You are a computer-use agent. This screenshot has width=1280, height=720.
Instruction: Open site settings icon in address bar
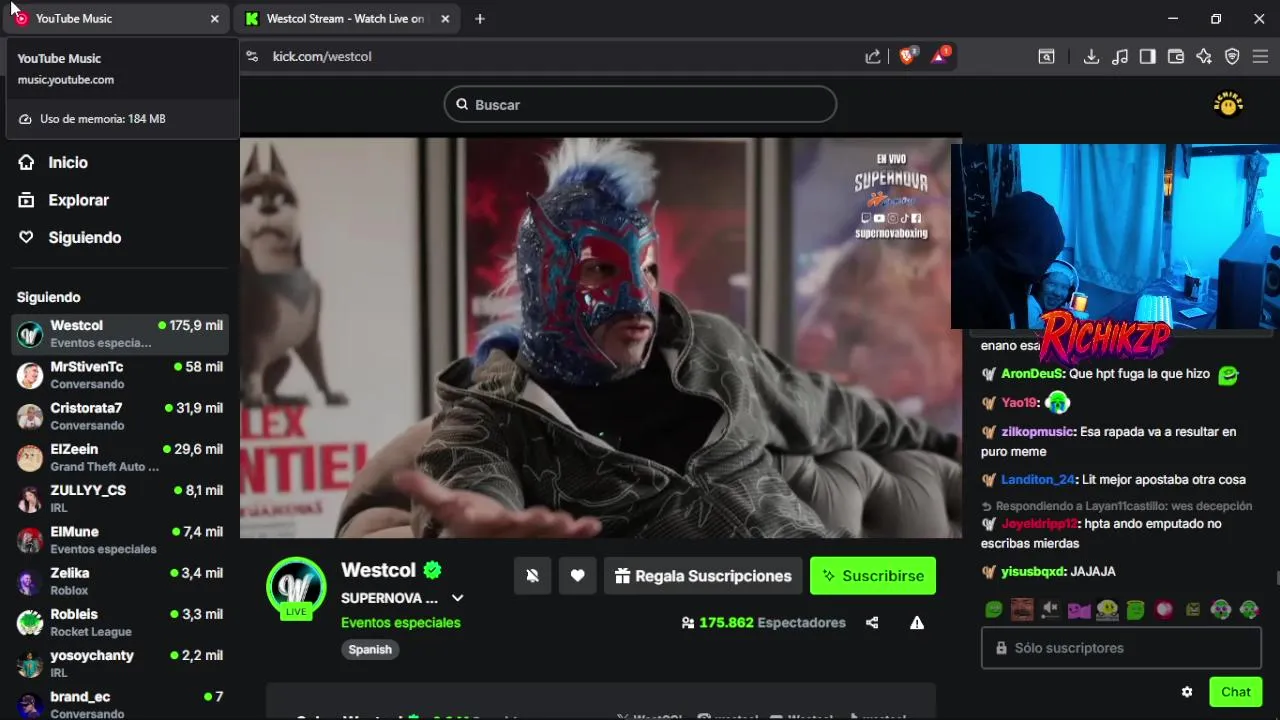252,56
